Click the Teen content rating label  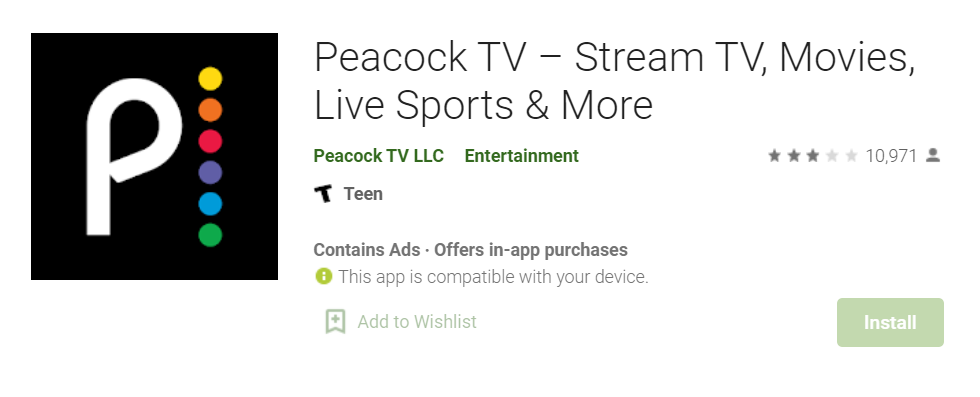click(363, 194)
